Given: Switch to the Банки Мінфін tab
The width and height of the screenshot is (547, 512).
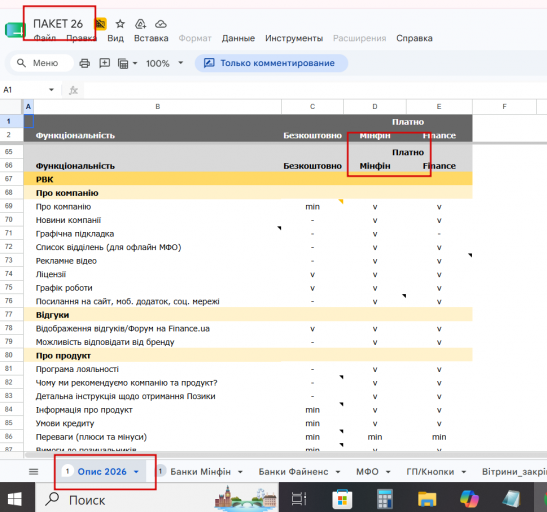Looking at the screenshot, I should (200, 472).
